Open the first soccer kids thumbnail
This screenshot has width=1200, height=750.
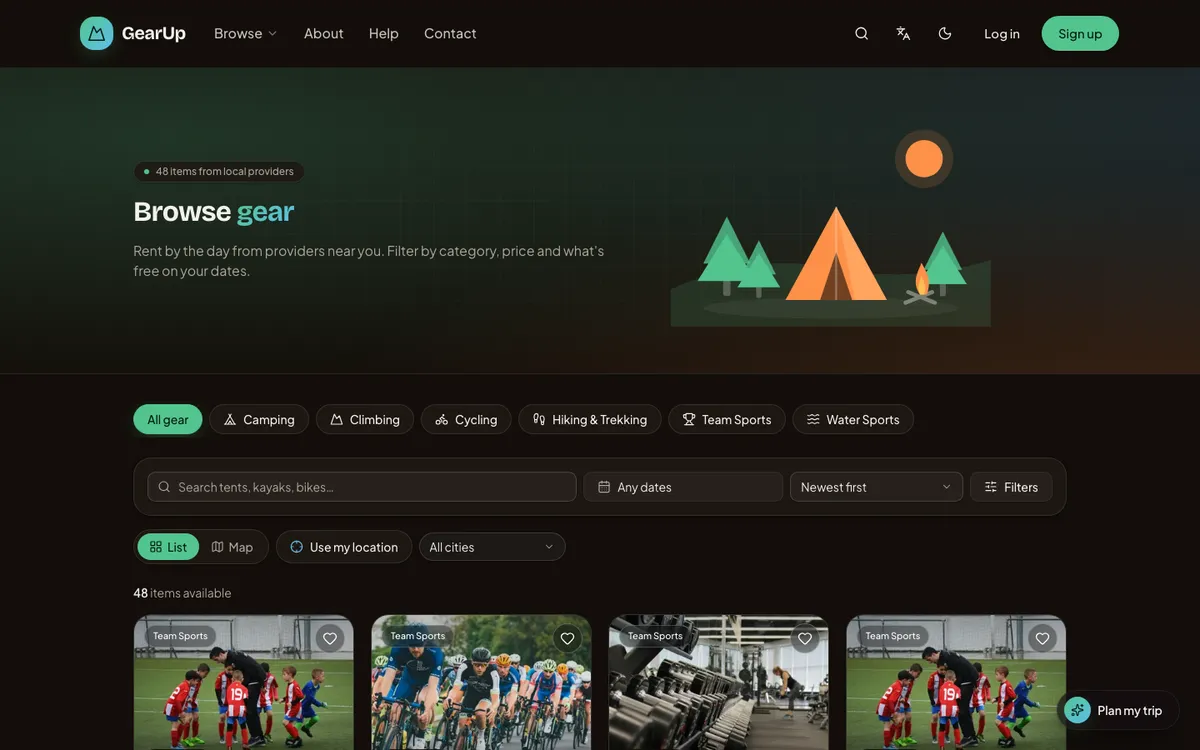point(244,682)
